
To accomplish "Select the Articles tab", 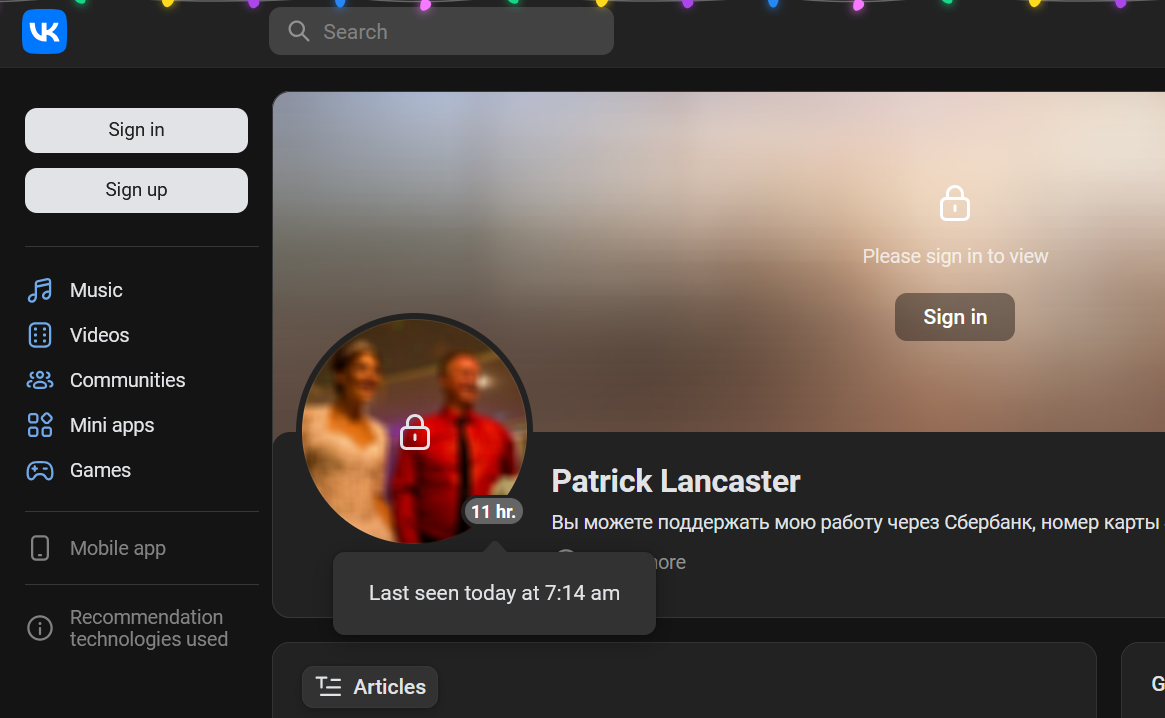I will coord(370,687).
